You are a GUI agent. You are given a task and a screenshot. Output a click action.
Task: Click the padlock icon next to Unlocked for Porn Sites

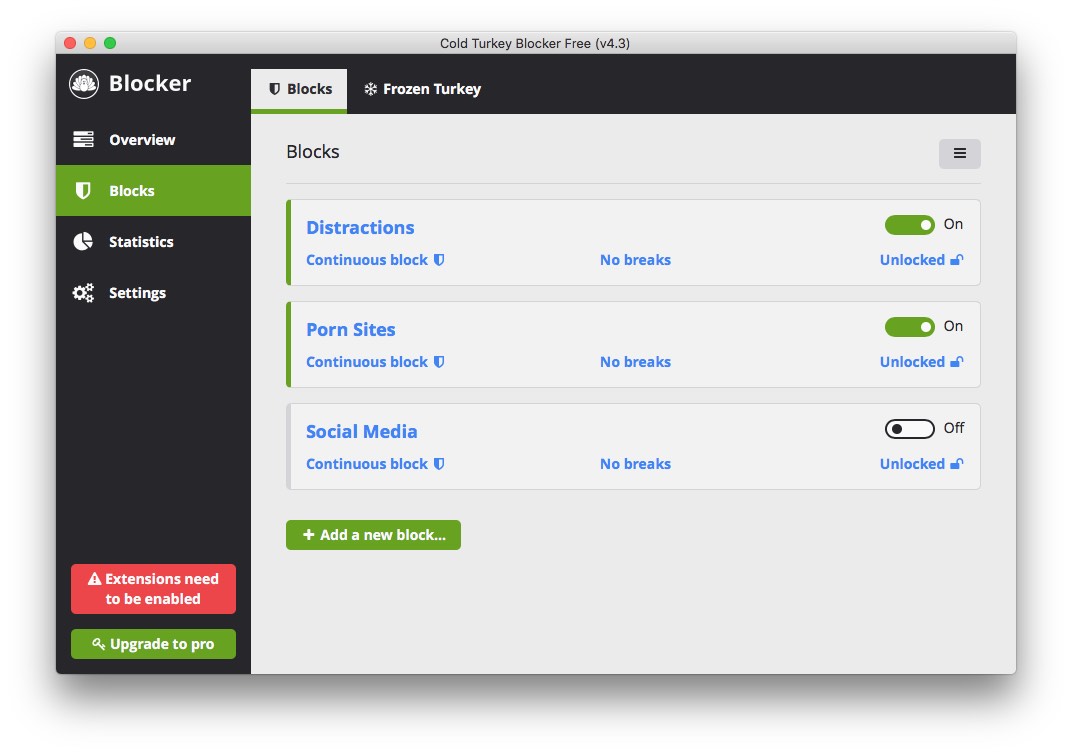tap(955, 361)
